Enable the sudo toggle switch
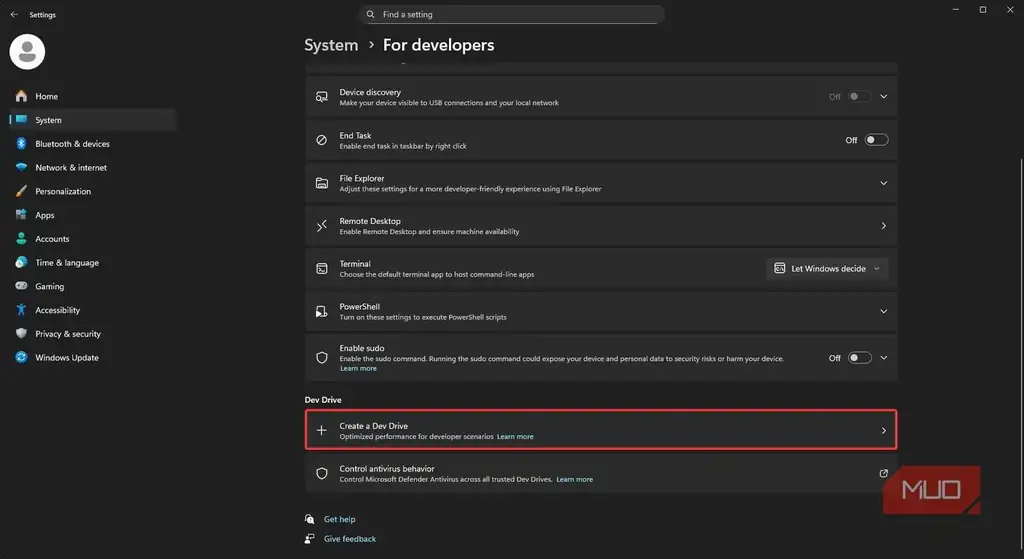Screen dimensions: 1024x559 [x=859, y=357]
